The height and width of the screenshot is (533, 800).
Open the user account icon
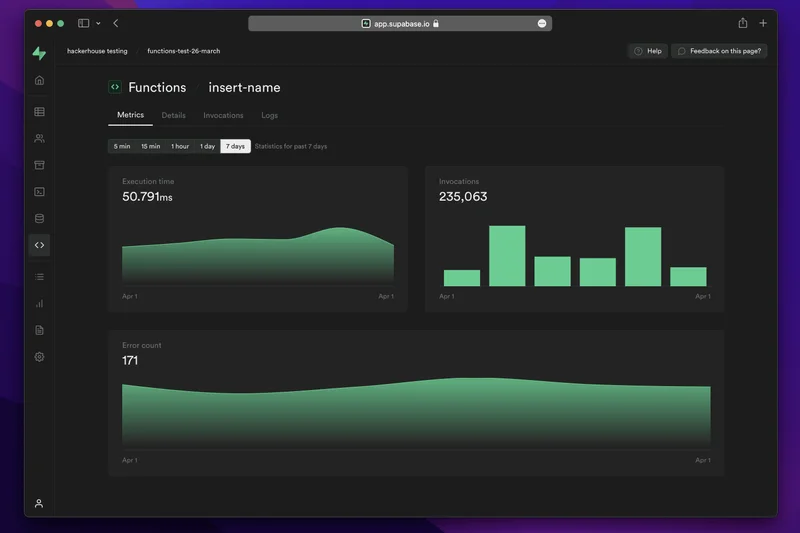point(39,503)
